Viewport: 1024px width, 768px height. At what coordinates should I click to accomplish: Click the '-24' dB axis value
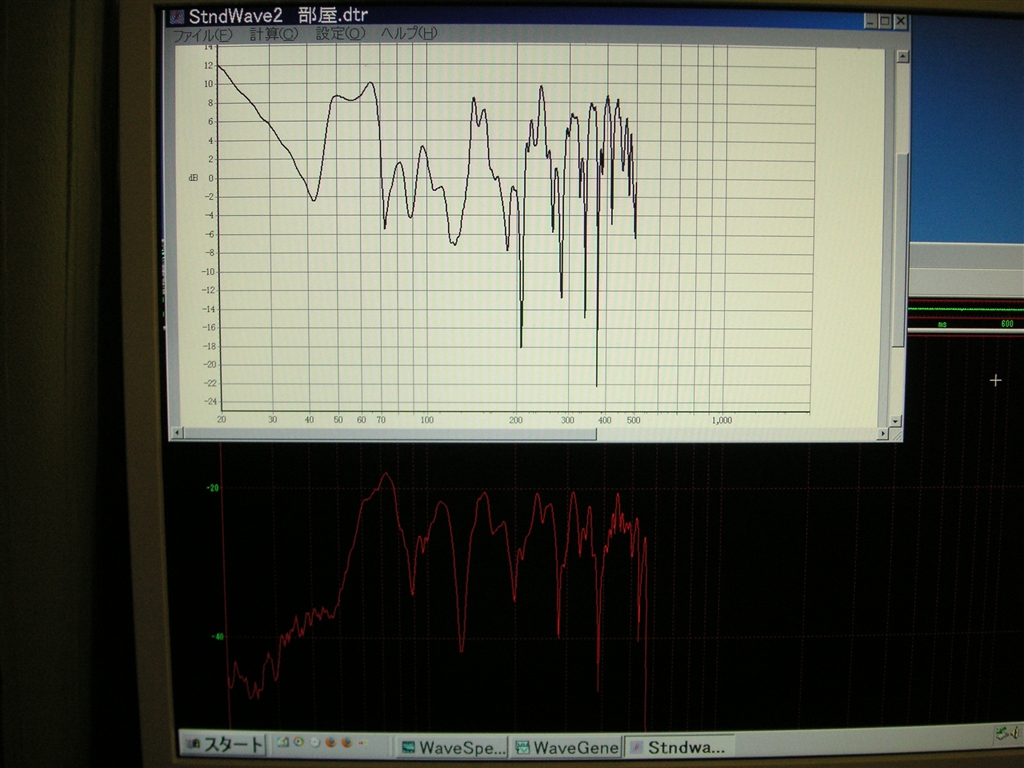click(210, 402)
